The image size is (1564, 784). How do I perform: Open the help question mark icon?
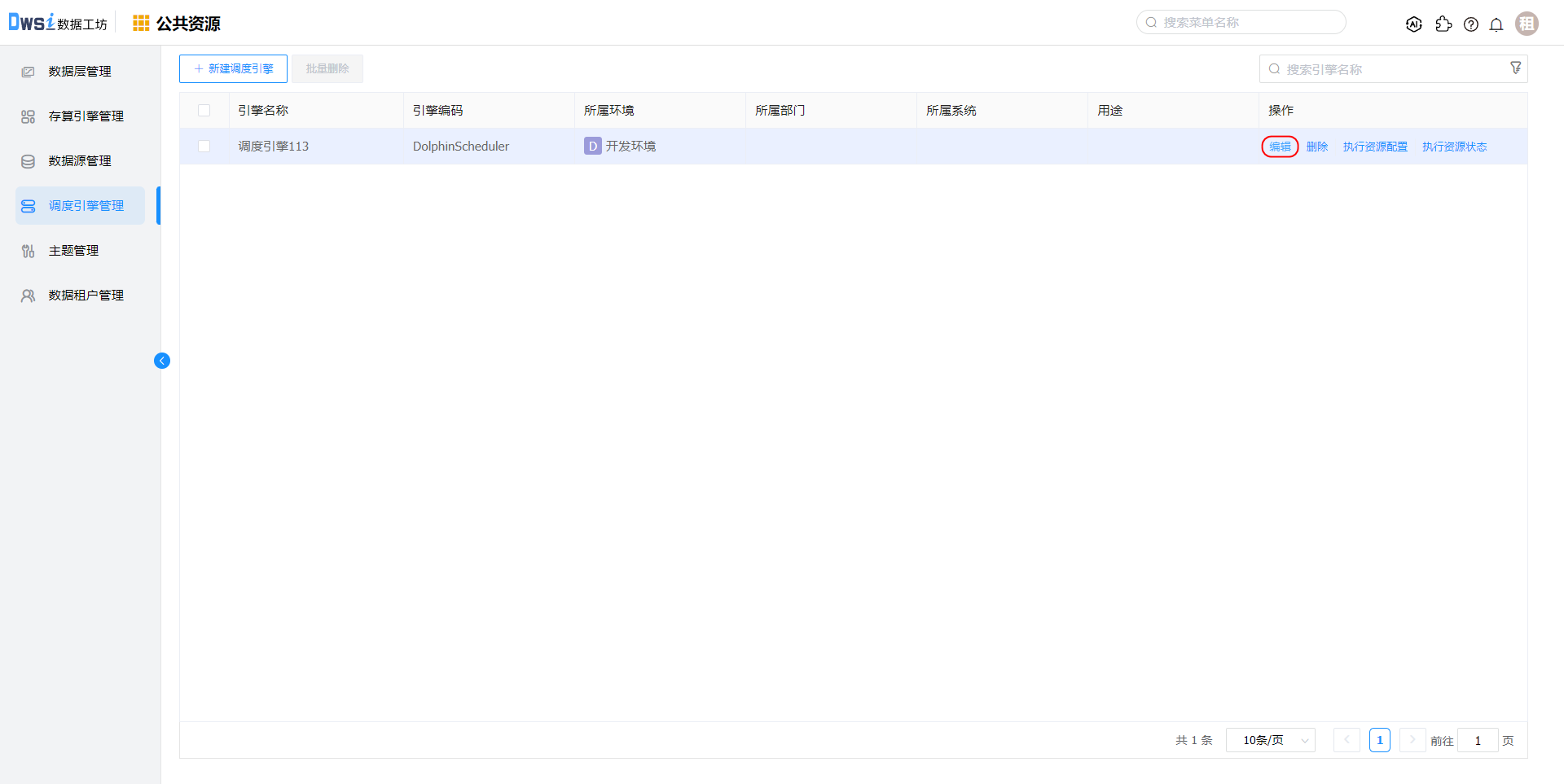(x=1471, y=24)
